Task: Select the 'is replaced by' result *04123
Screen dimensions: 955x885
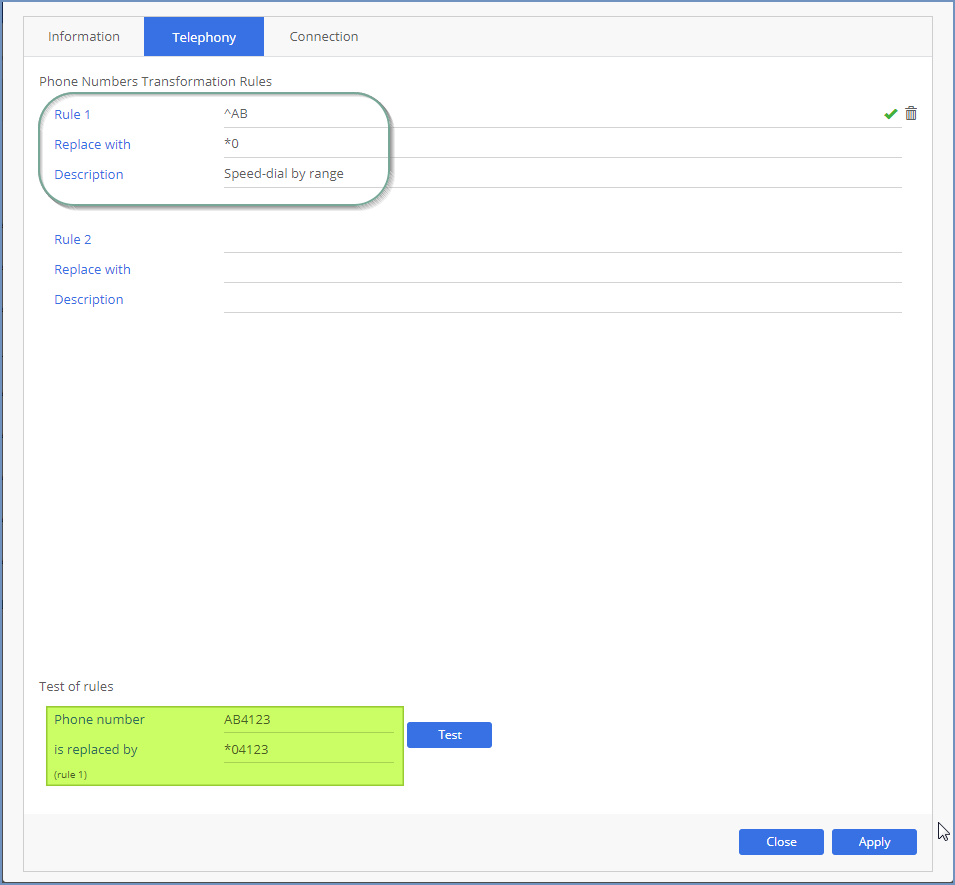Action: pos(308,750)
